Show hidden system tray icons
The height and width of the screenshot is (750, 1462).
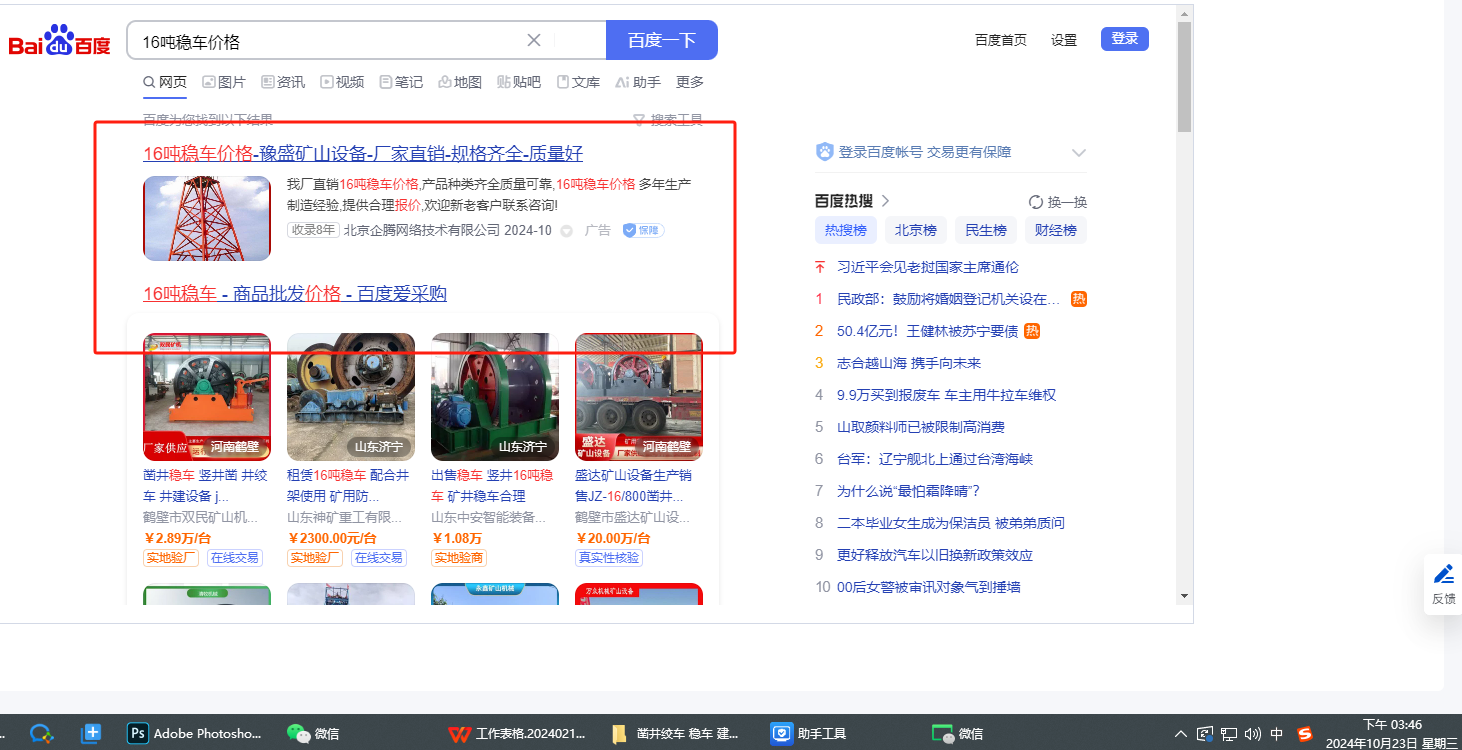1181,733
